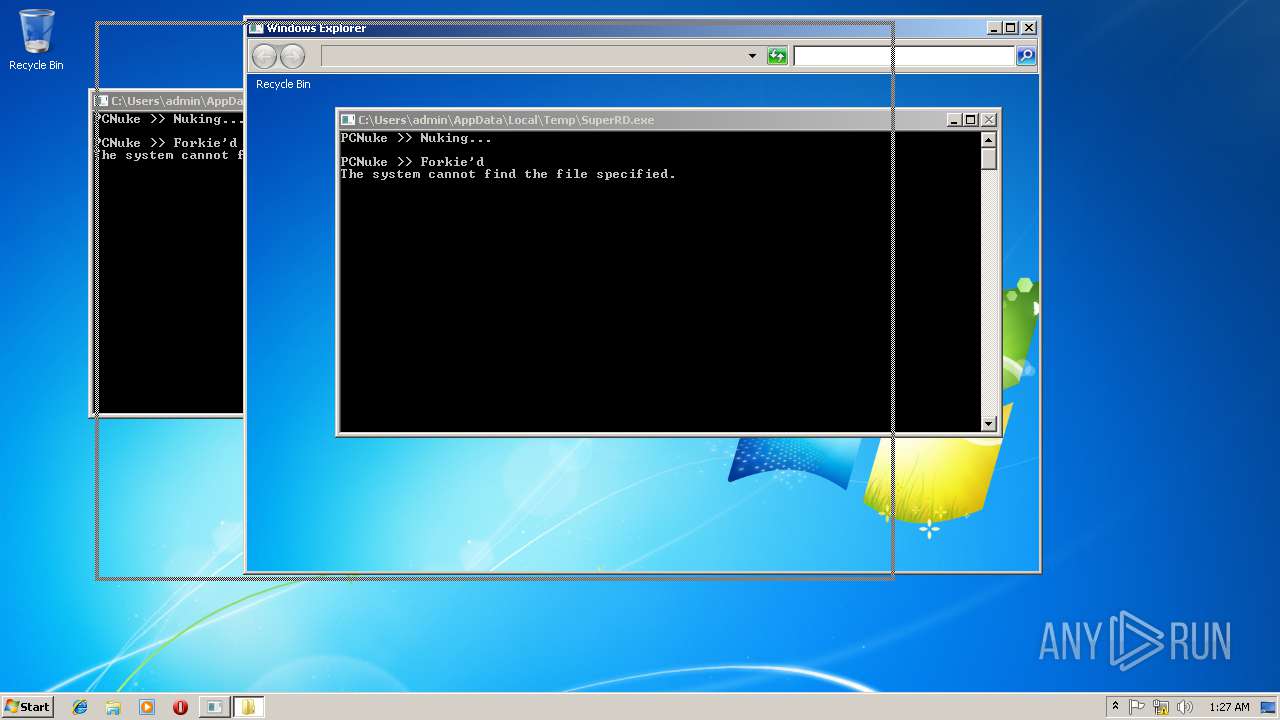Minimize the front SuperRD.exe console
The width and height of the screenshot is (1280, 720).
(x=953, y=120)
